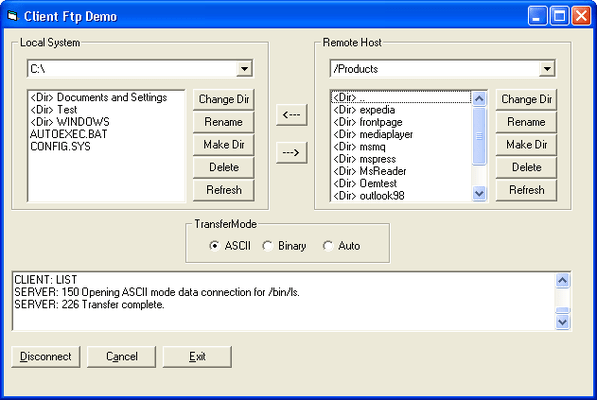
Task: Select the parent '..' remote directory entry
Action: click(401, 97)
